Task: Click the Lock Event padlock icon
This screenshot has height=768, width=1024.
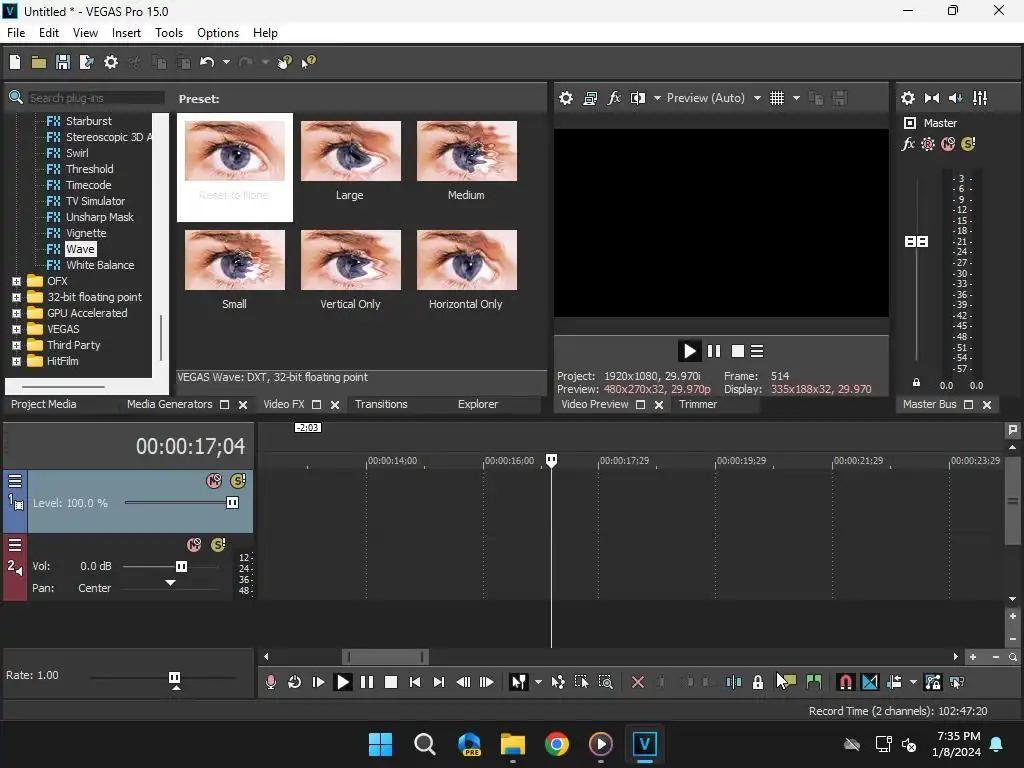Action: click(x=758, y=682)
